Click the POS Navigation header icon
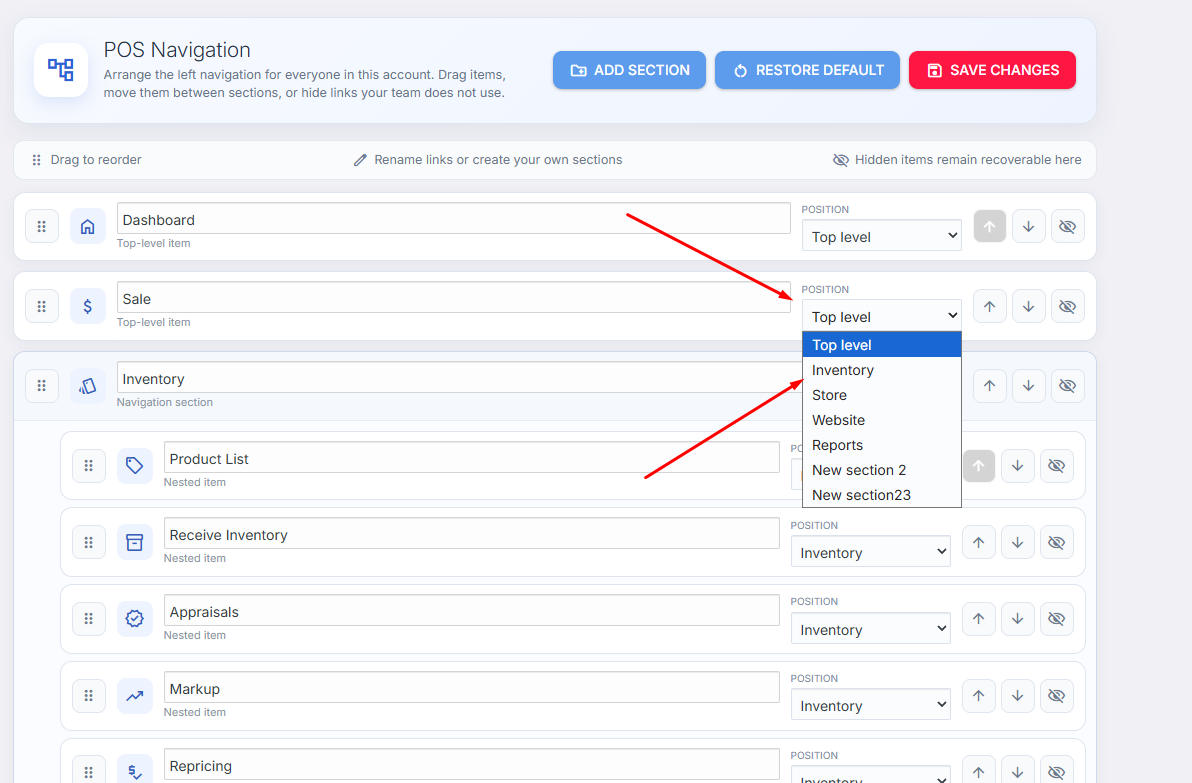This screenshot has width=1192, height=783. coord(61,70)
